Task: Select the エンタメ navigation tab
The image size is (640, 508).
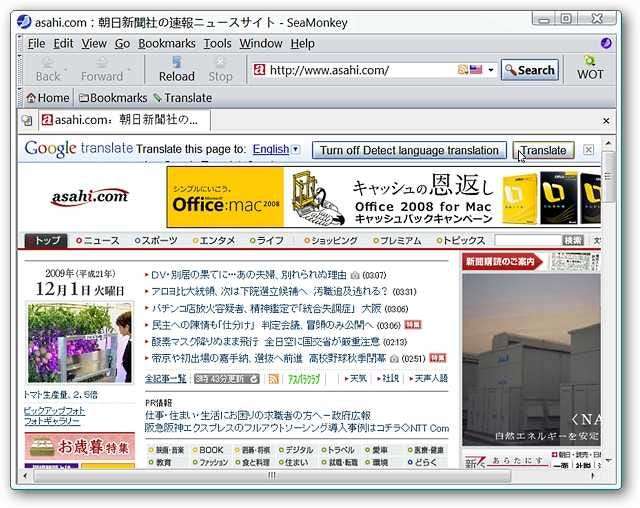Action: point(214,241)
